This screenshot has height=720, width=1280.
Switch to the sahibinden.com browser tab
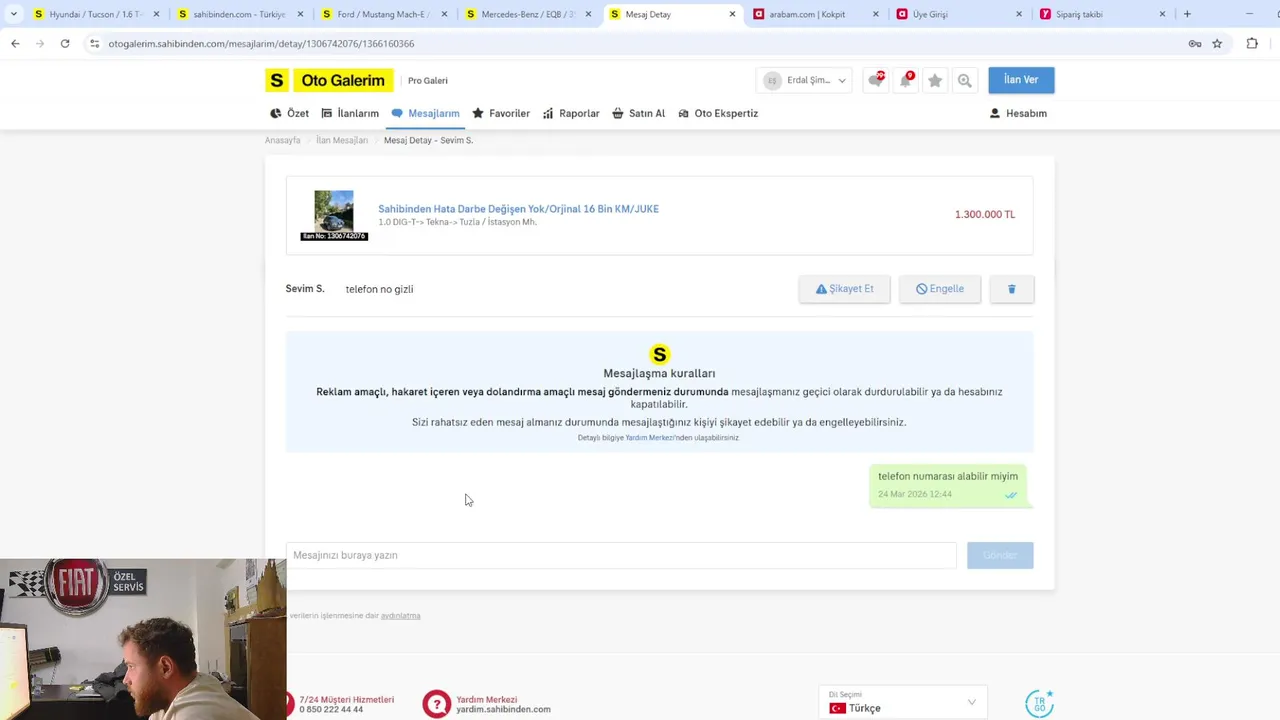pyautogui.click(x=239, y=14)
